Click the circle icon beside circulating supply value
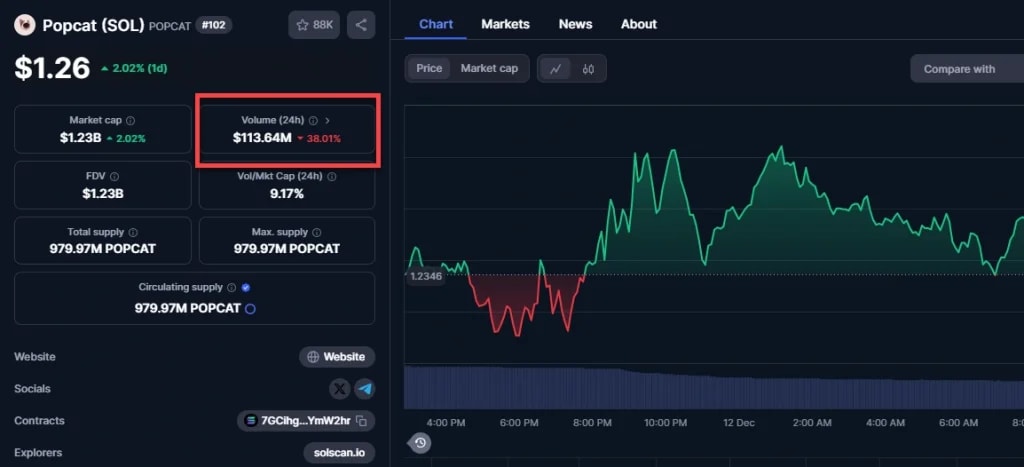1024x467 pixels. pos(250,308)
